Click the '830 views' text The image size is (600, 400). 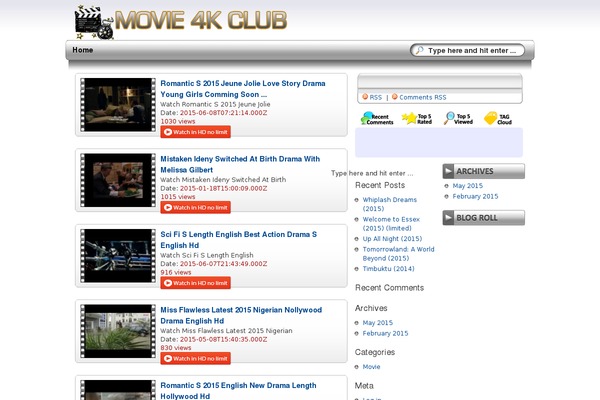[176, 348]
